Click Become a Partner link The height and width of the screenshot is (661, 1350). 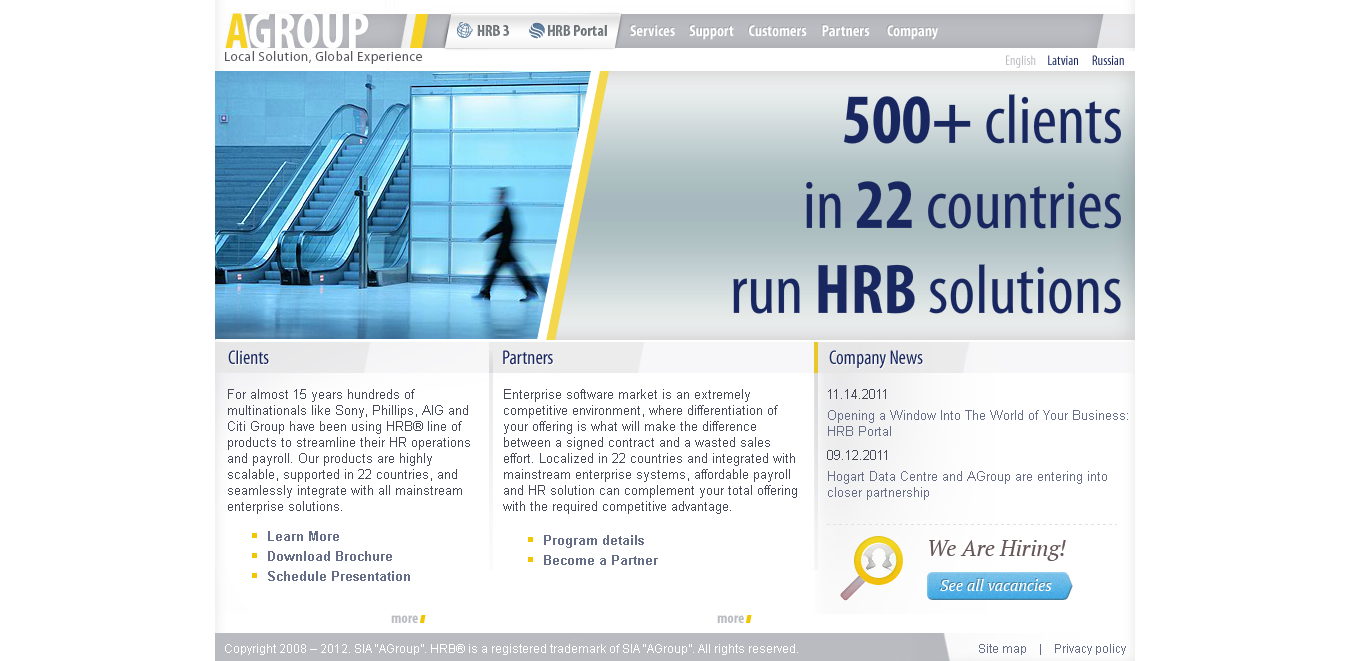(600, 561)
